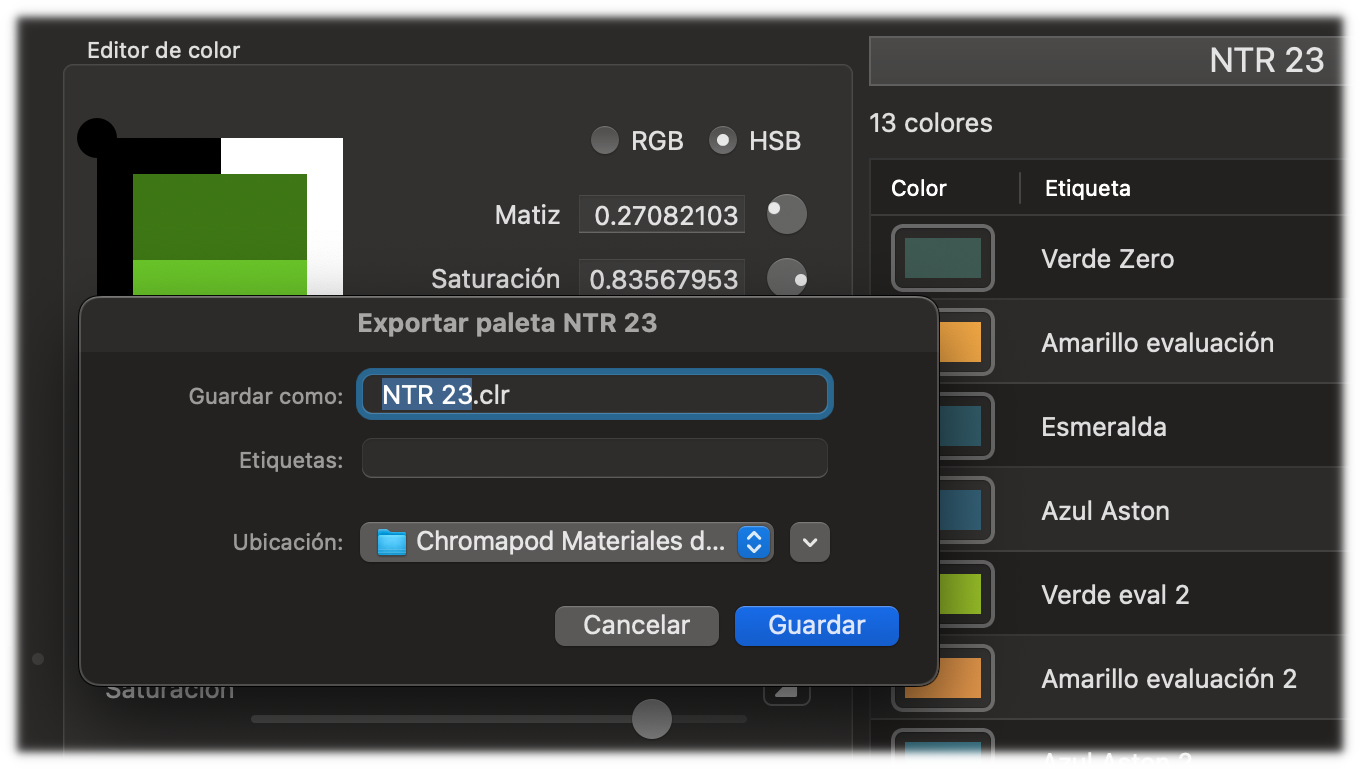This screenshot has width=1360, height=769.
Task: Expand the save dialog with chevron button
Action: point(810,542)
